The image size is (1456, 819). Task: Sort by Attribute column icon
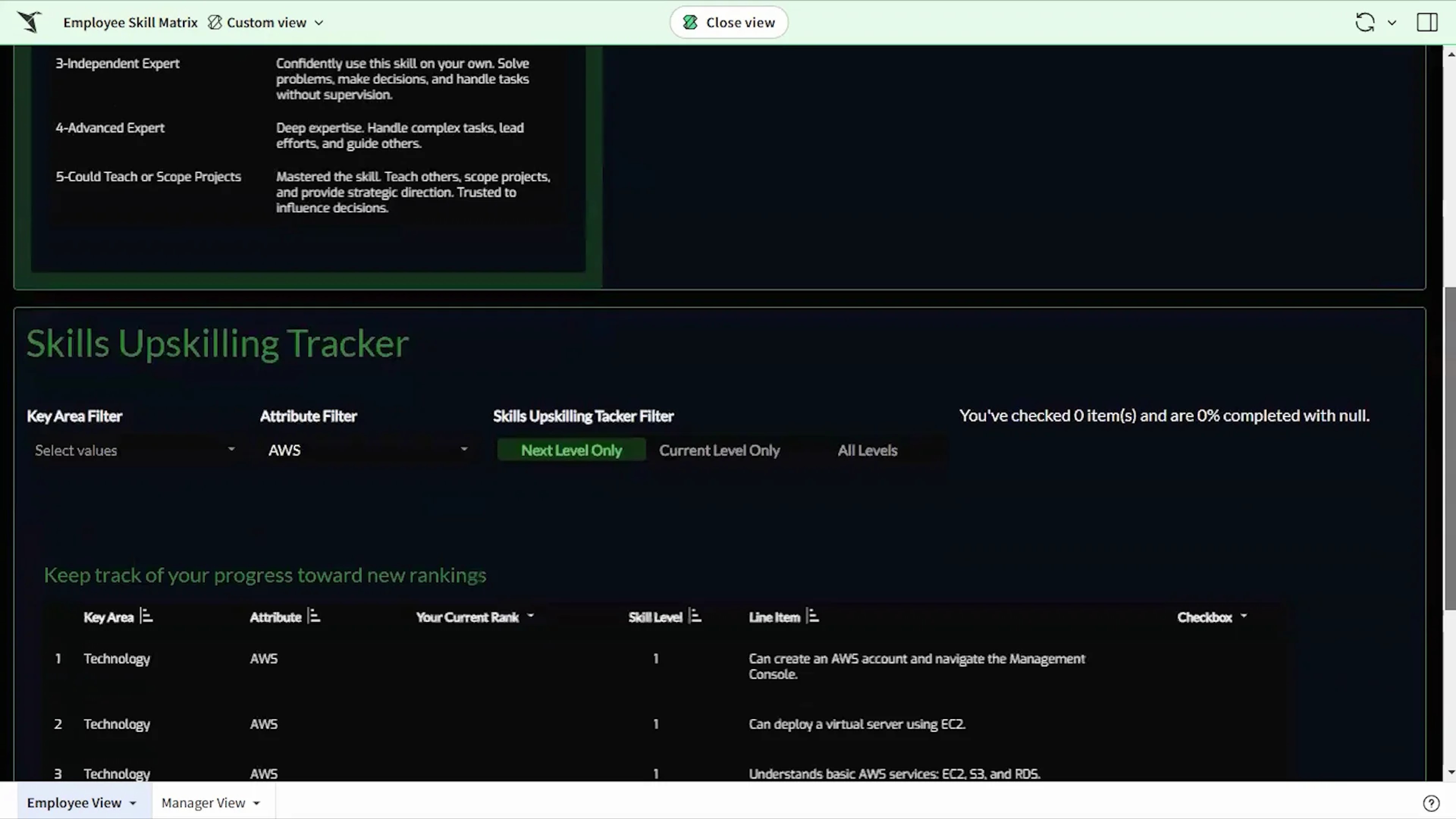(x=314, y=616)
